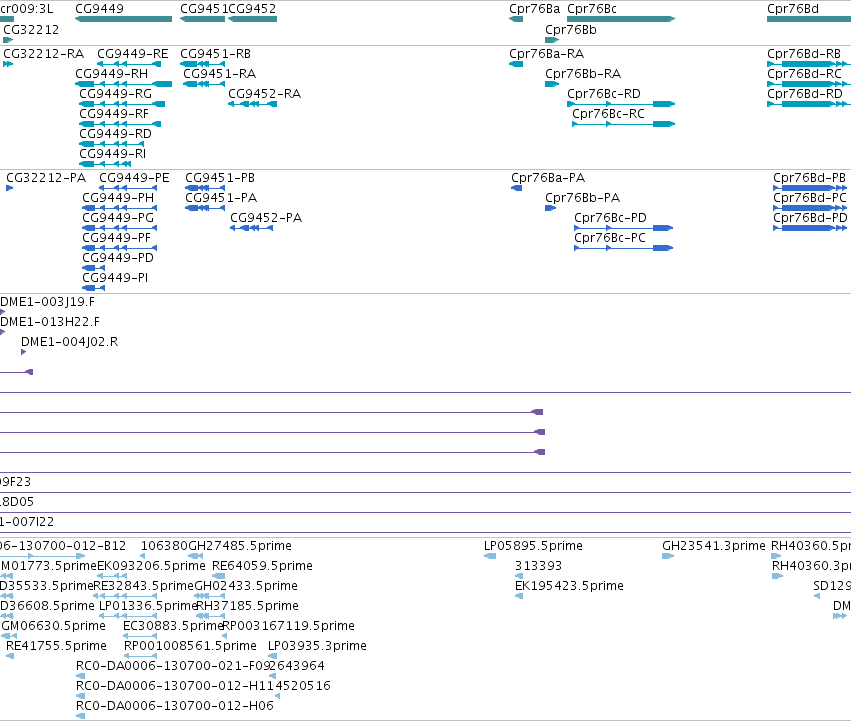Click the CG32212 gene label

click(x=31, y=30)
